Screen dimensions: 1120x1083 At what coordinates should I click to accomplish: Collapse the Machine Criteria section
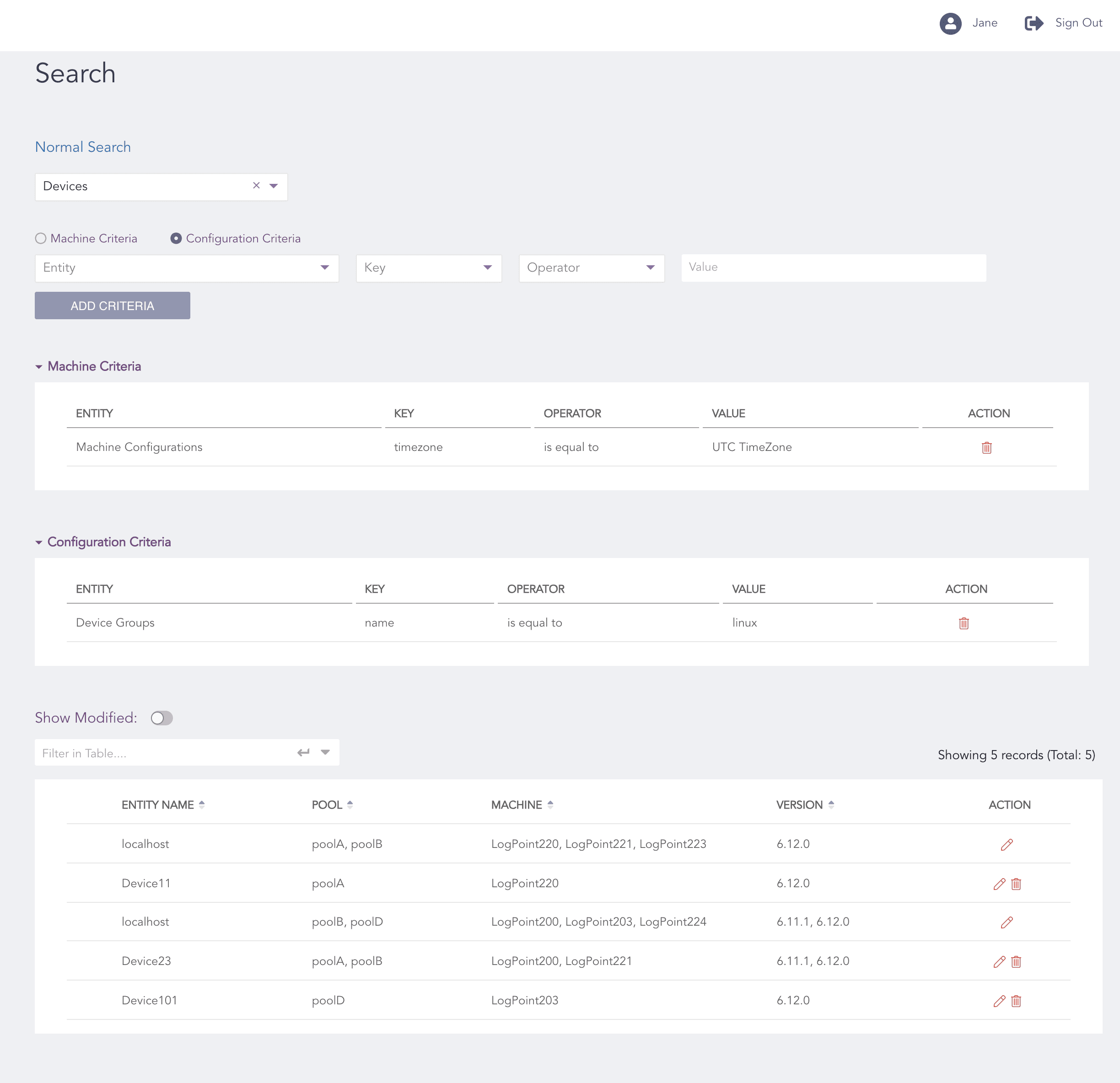click(39, 366)
